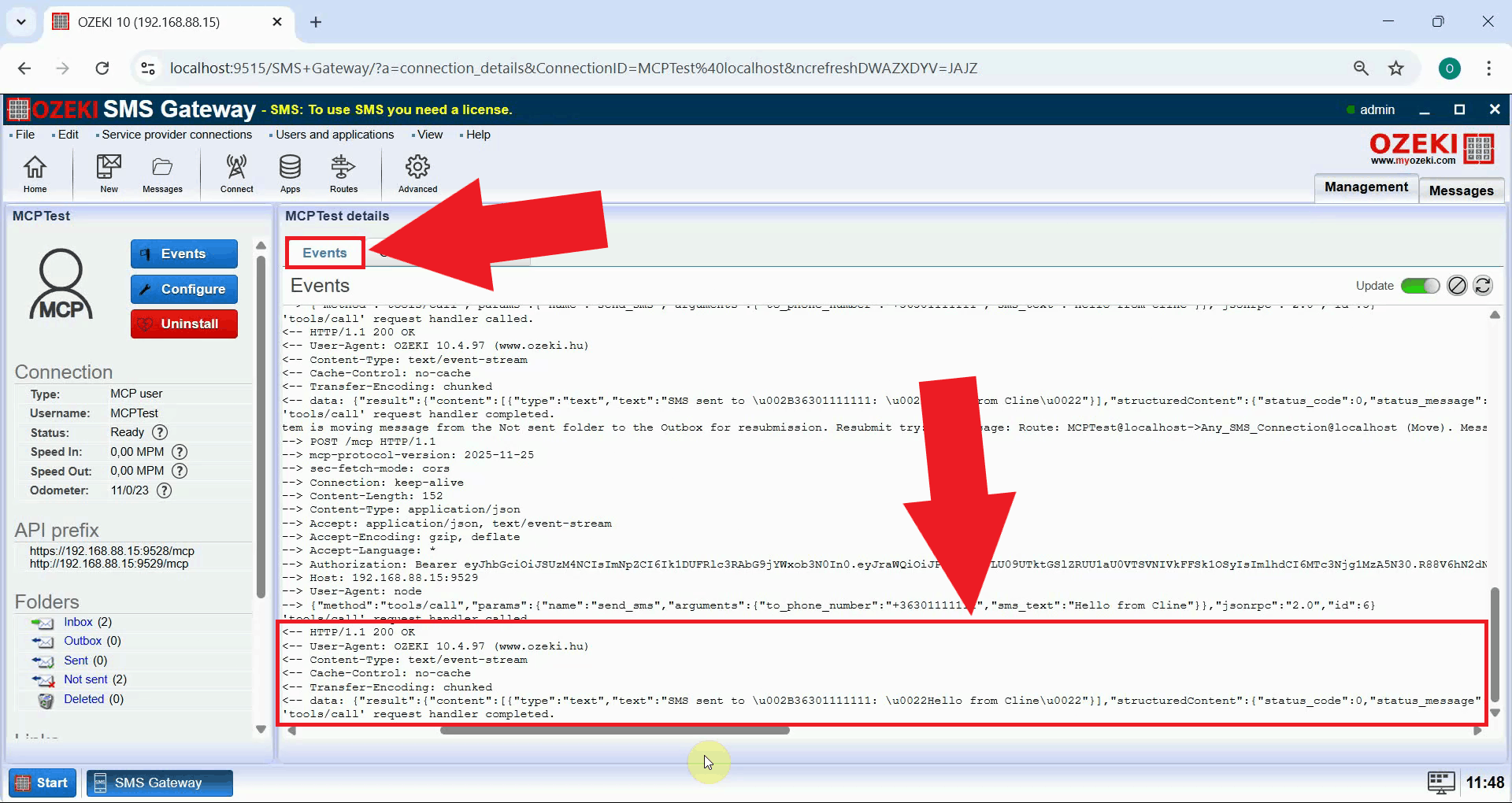Show help for Odometer
The width and height of the screenshot is (1512, 803).
coord(164,490)
